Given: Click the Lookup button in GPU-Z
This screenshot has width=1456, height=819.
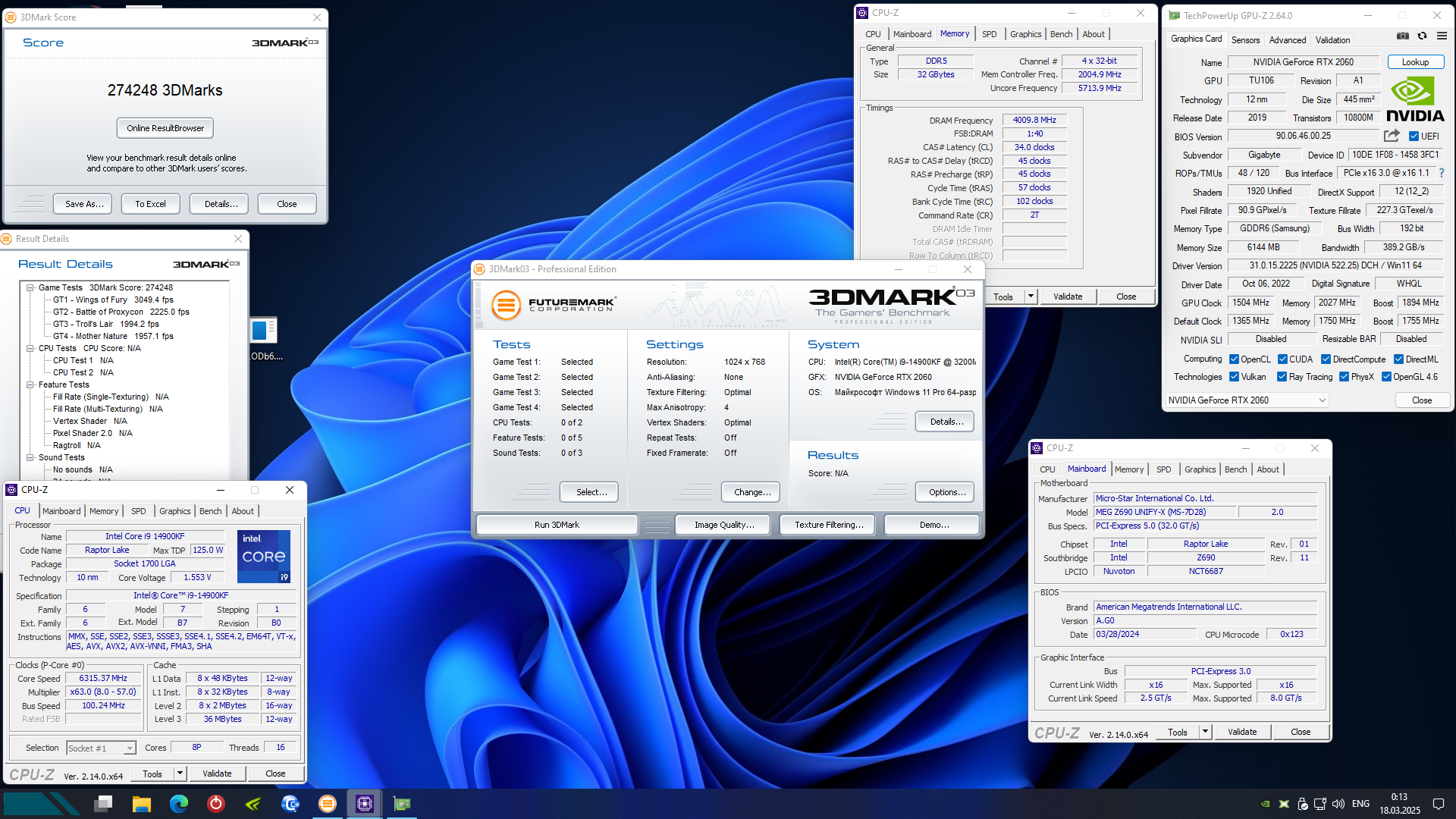Looking at the screenshot, I should [1415, 62].
